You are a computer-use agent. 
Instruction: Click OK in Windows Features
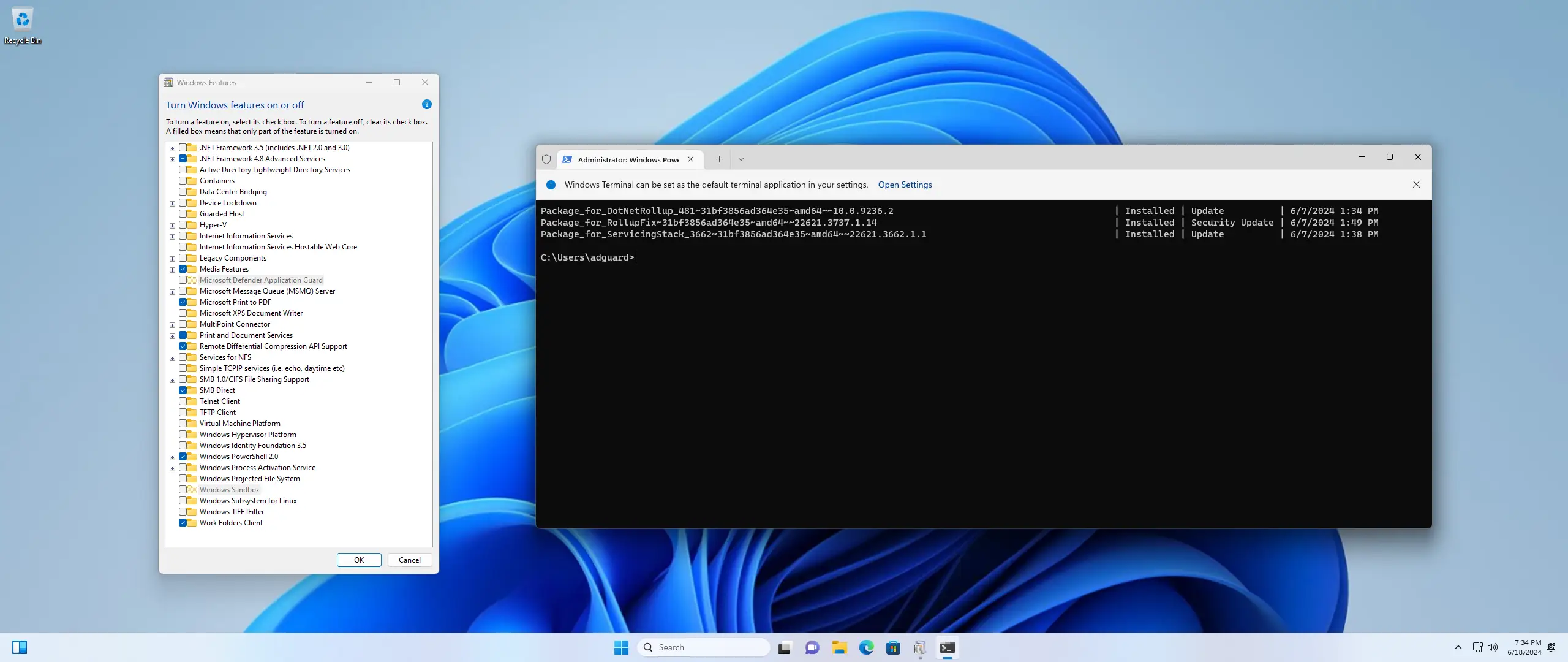359,560
